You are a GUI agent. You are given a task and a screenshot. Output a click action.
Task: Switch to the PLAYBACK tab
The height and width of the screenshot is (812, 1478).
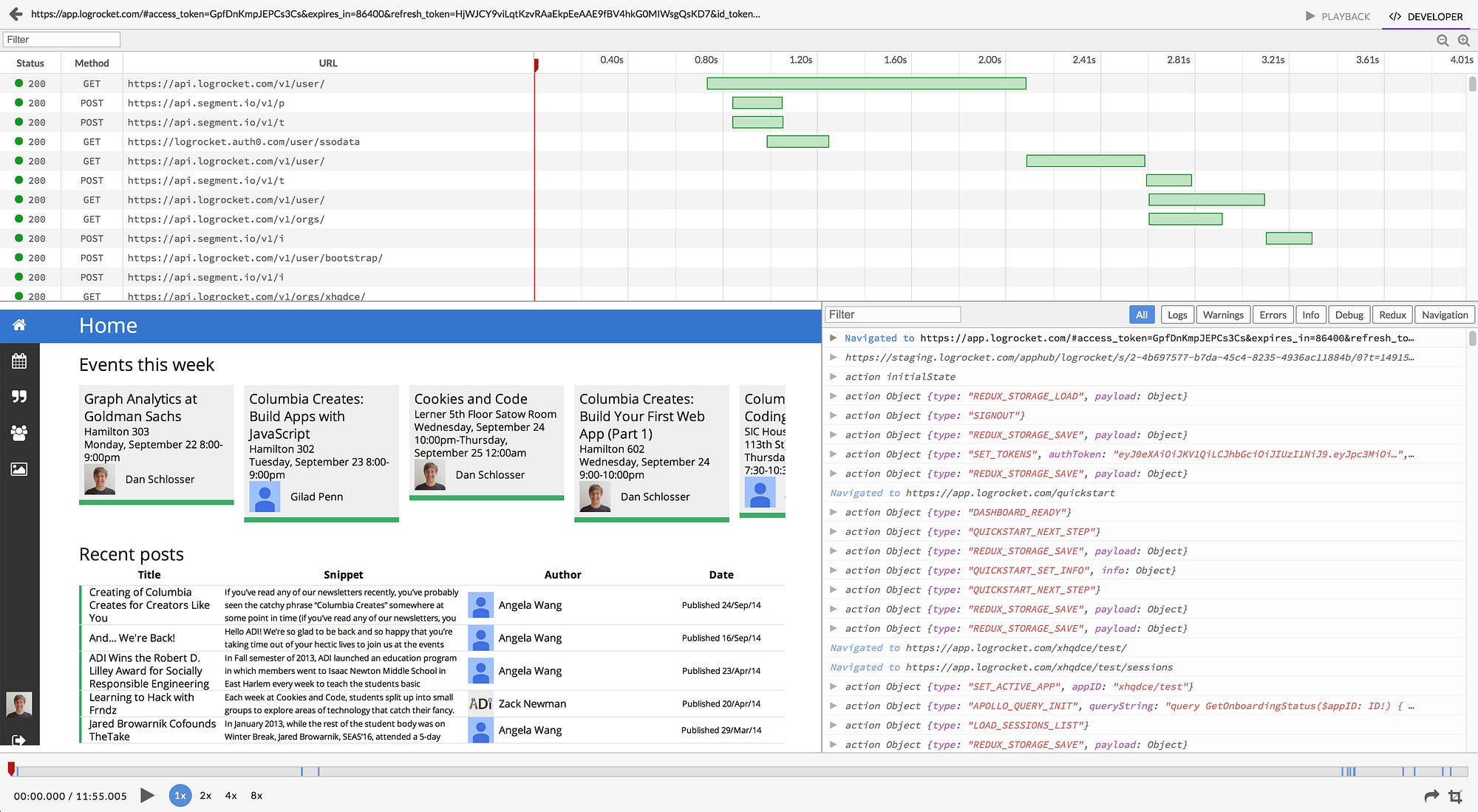click(1338, 16)
